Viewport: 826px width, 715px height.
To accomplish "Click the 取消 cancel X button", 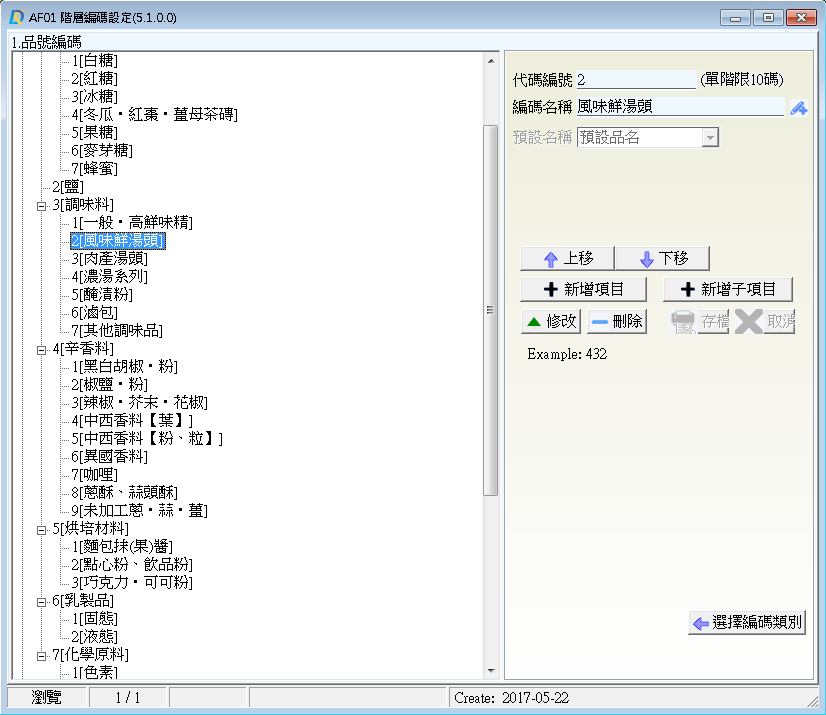I will tap(765, 321).
